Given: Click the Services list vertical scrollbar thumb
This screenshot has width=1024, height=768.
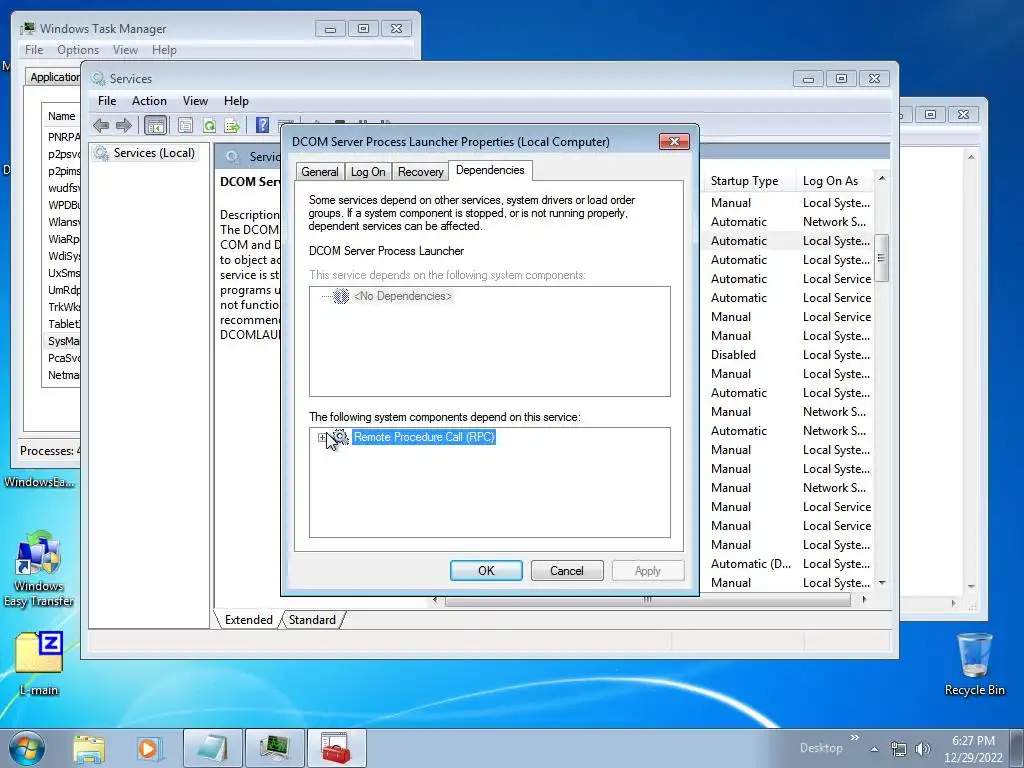Looking at the screenshot, I should [882, 258].
